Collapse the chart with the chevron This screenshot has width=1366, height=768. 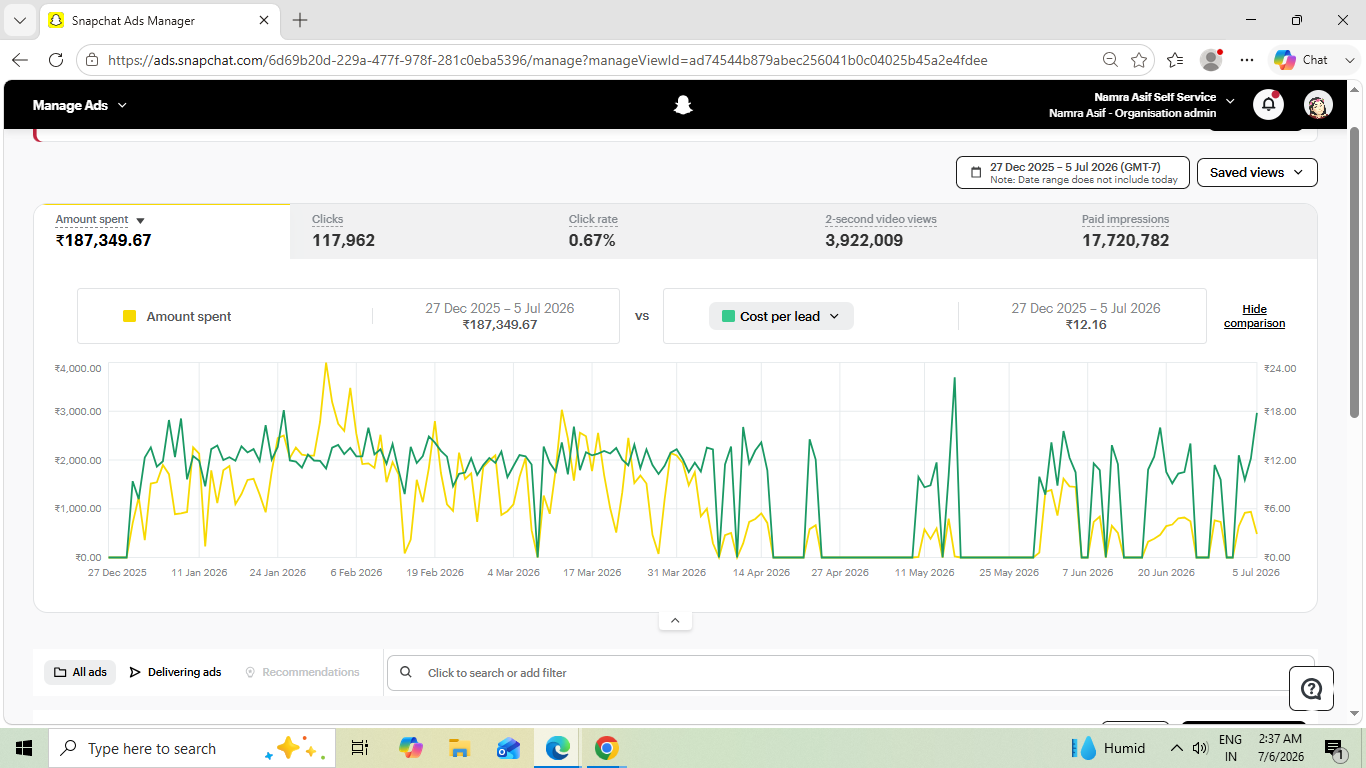pos(675,621)
